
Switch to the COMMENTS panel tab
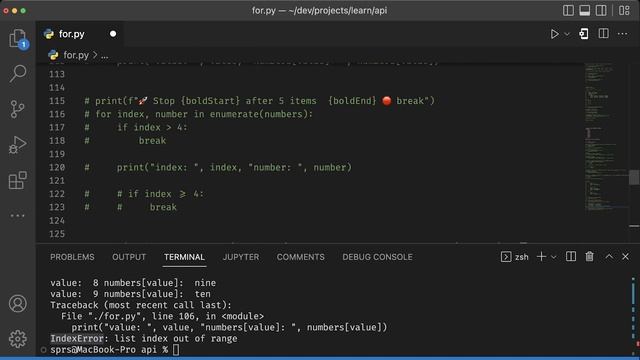[x=301, y=257]
